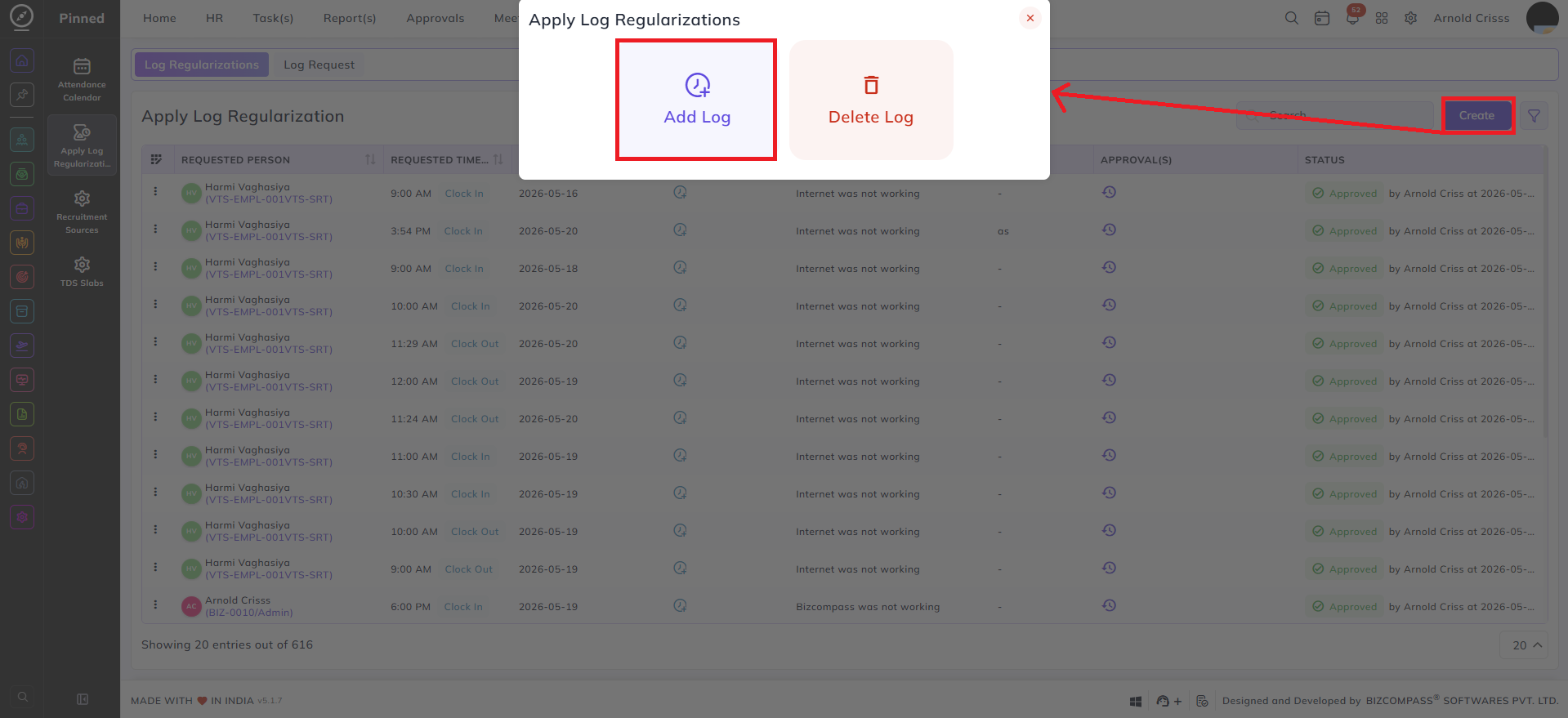The image size is (1568, 718).
Task: Close the Apply Log Regularizations dialog
Action: (x=1030, y=18)
